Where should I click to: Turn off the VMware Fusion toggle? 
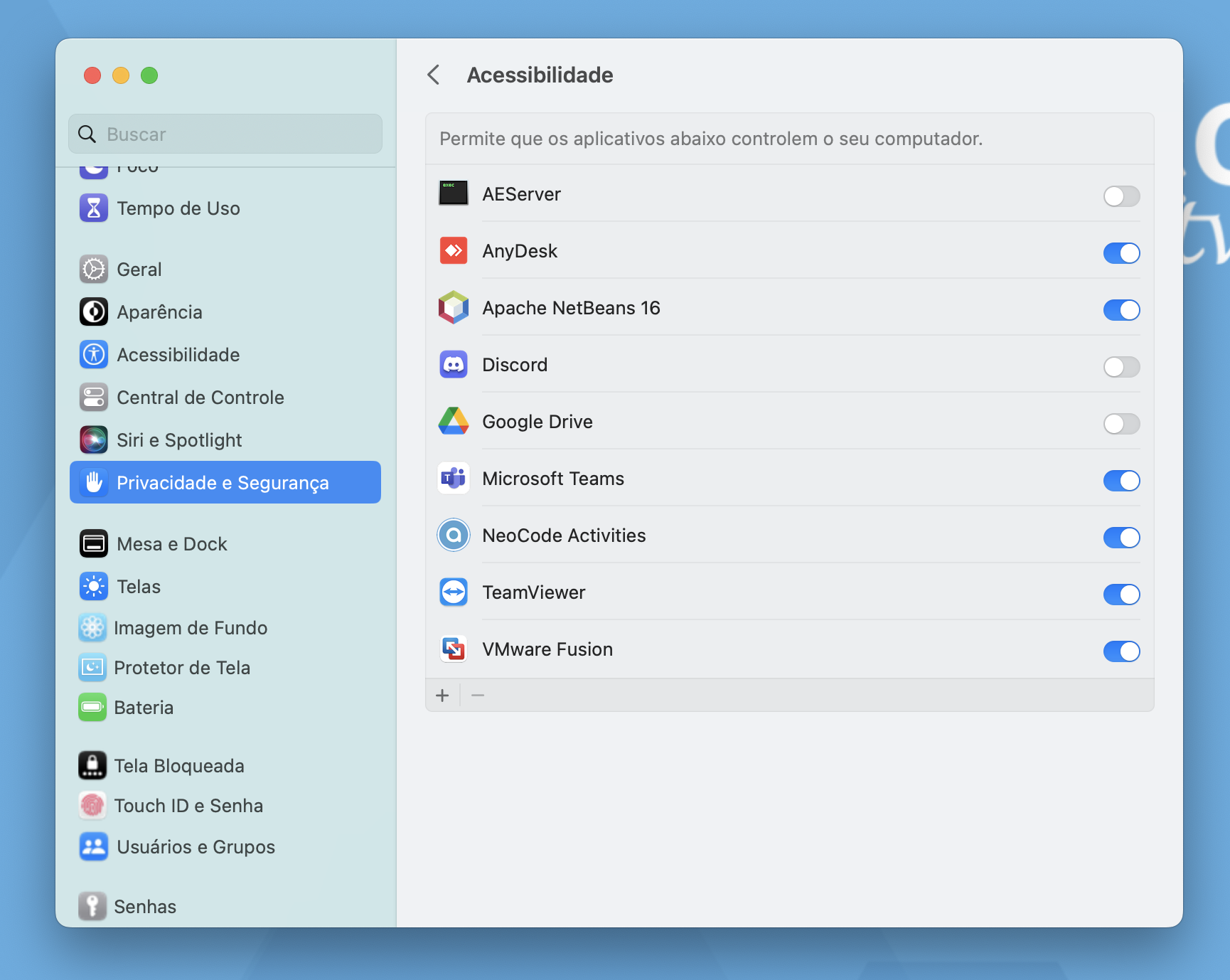1121,651
